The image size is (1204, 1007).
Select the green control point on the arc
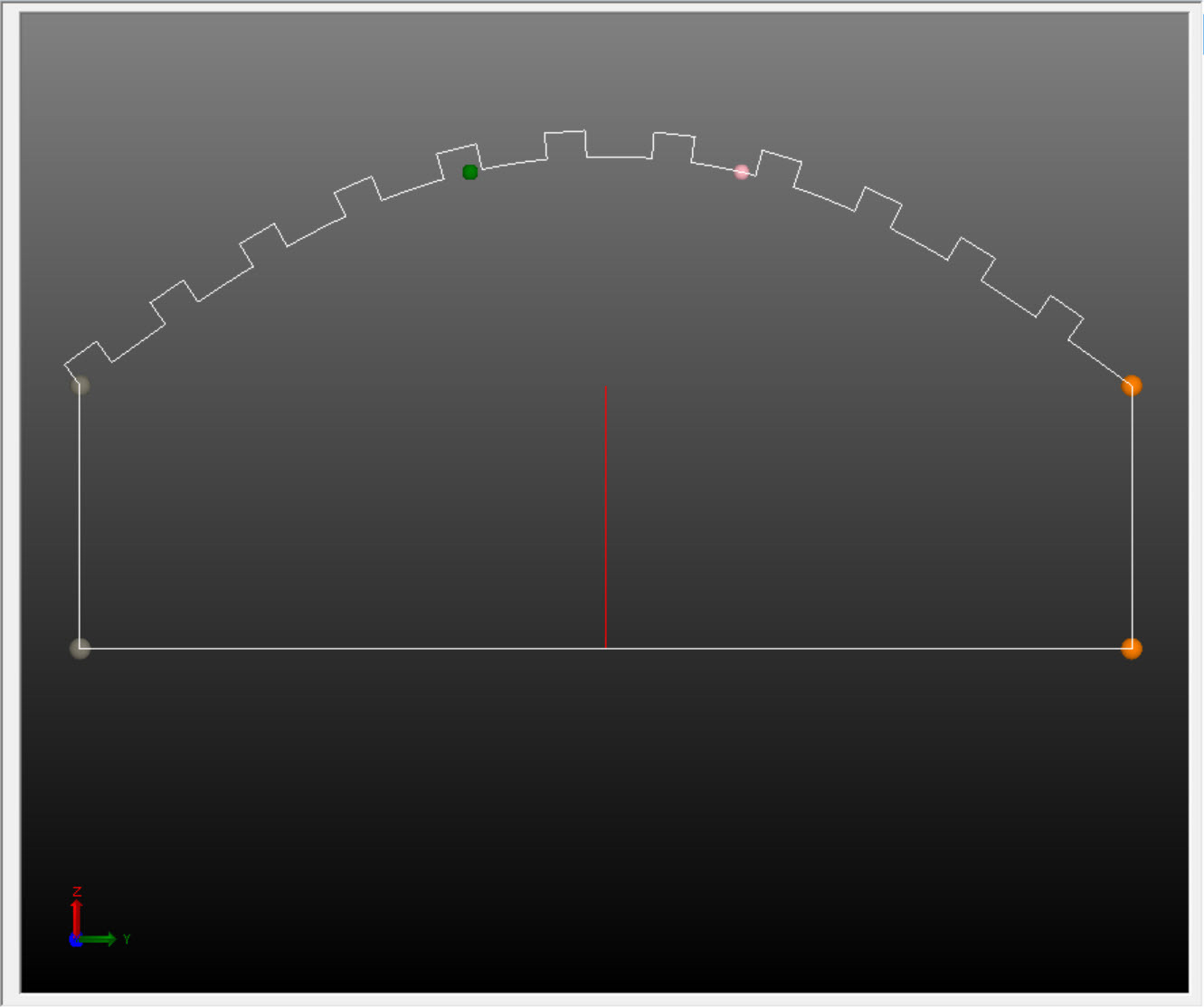point(469,172)
